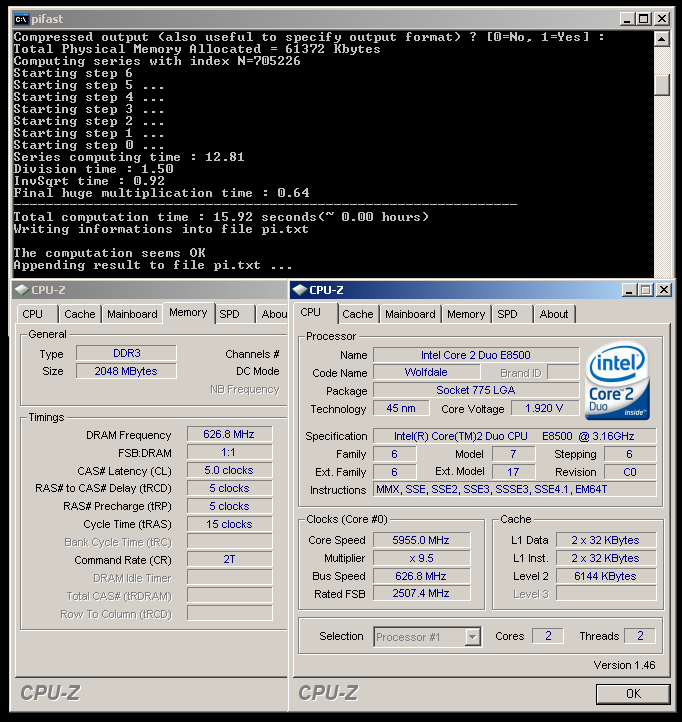The height and width of the screenshot is (722, 682).
Task: Close the front CPU-Z window
Action: [x=664, y=290]
